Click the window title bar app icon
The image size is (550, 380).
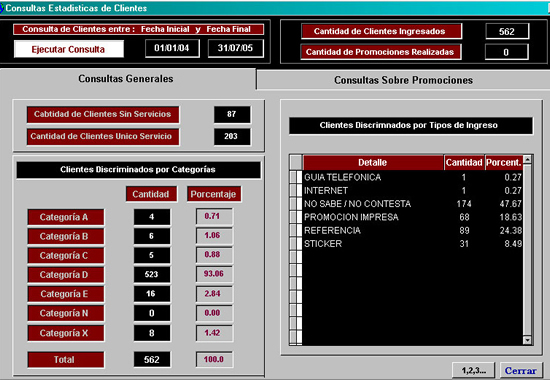coord(1,8)
